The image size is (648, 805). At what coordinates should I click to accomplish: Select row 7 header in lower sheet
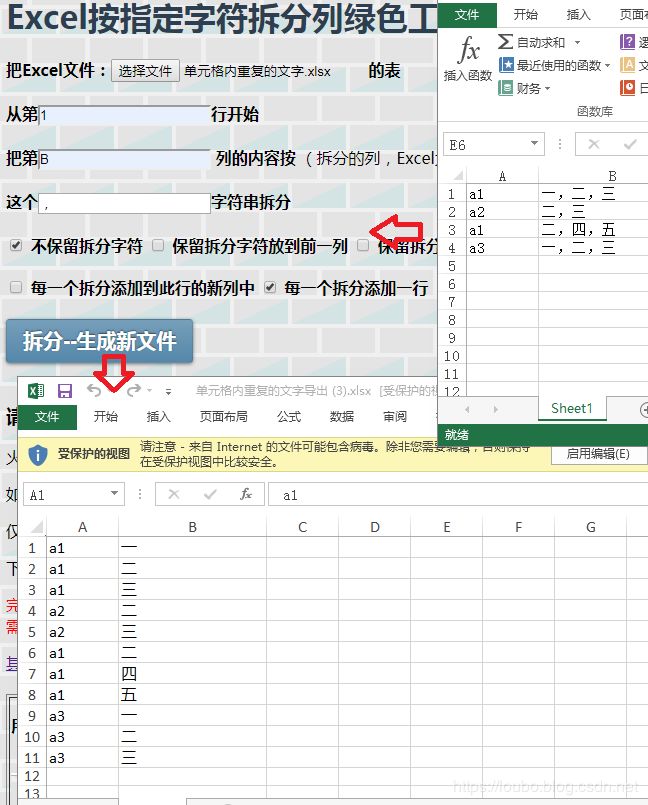32,674
